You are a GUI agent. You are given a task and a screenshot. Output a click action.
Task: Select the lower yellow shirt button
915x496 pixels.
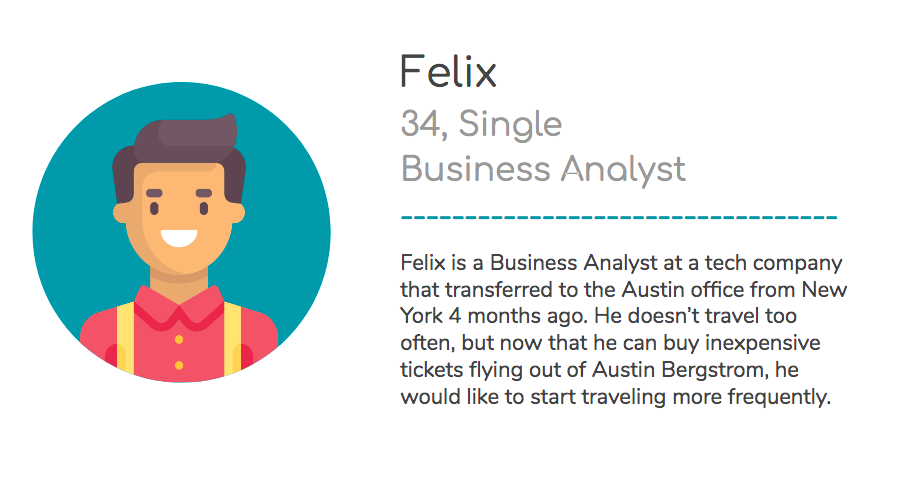click(179, 365)
